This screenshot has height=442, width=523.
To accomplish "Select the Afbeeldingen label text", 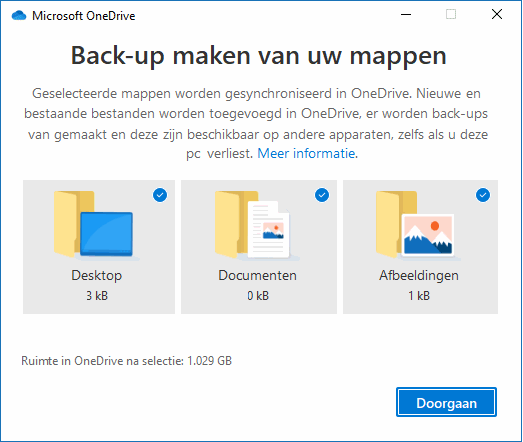I will click(x=419, y=276).
